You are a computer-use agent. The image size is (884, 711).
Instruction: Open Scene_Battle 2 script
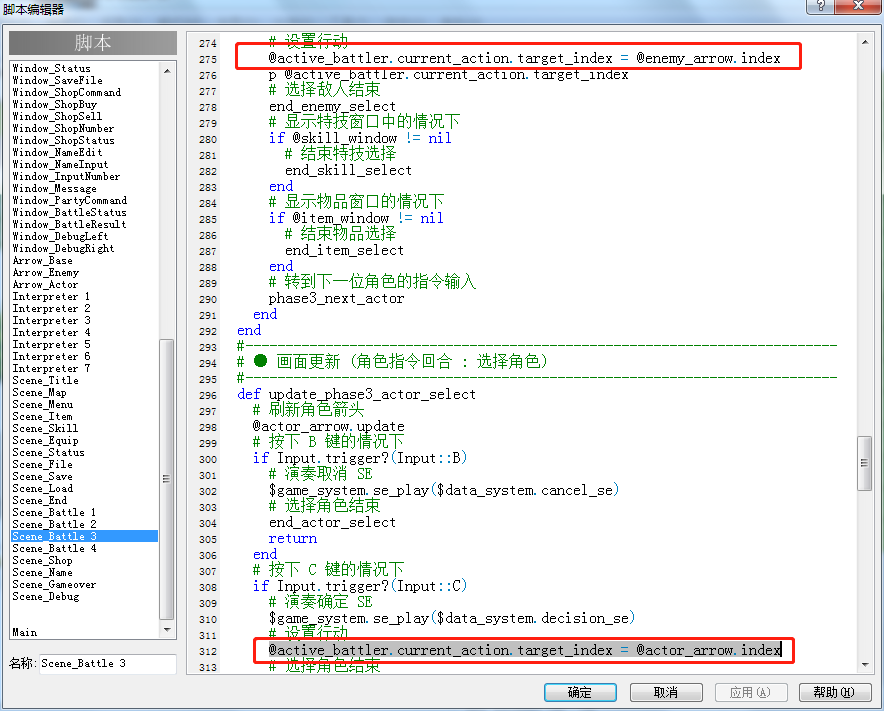pyautogui.click(x=55, y=524)
